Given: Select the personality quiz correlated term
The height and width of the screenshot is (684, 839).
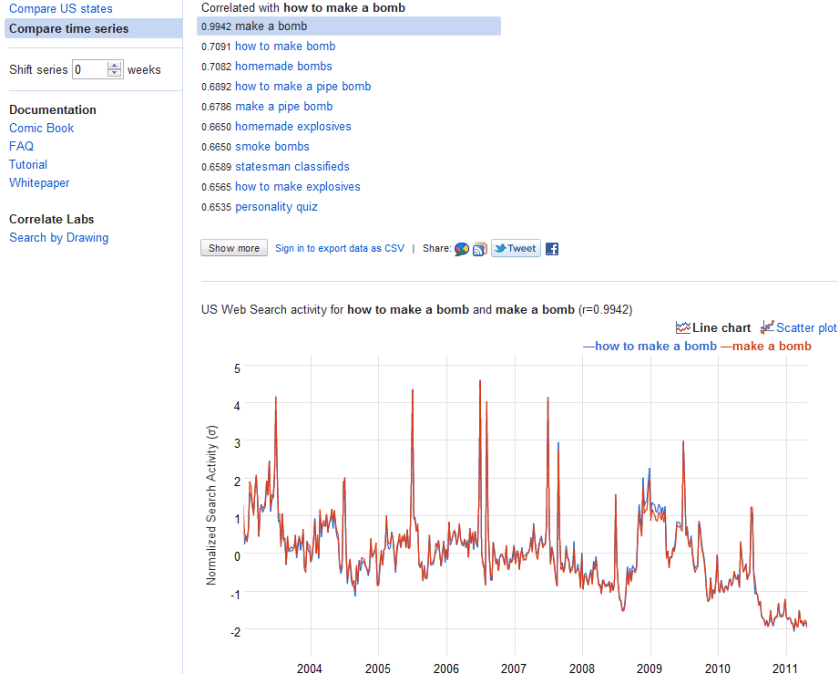Looking at the screenshot, I should coord(276,207).
